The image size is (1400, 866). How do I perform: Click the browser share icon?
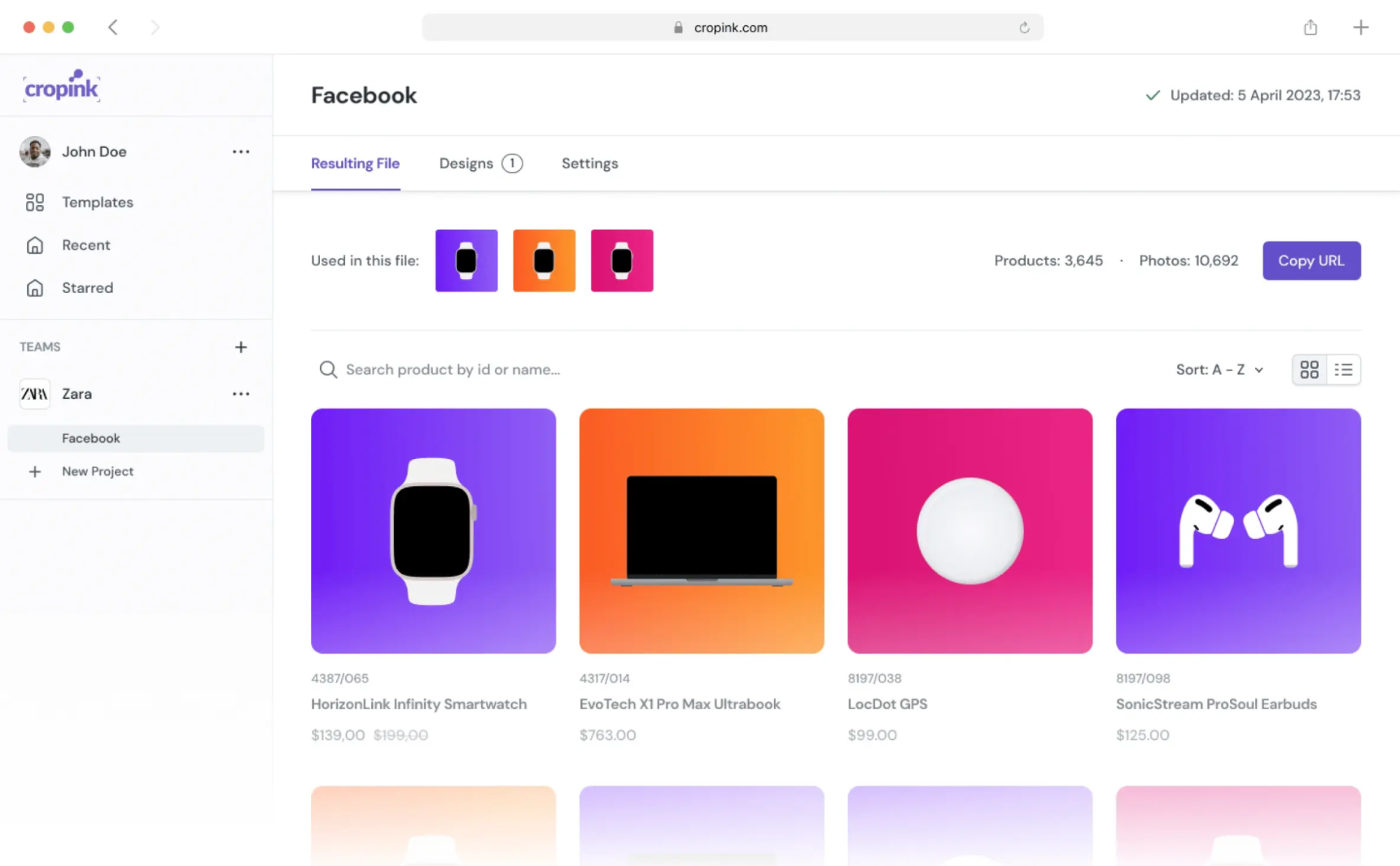coord(1310,27)
